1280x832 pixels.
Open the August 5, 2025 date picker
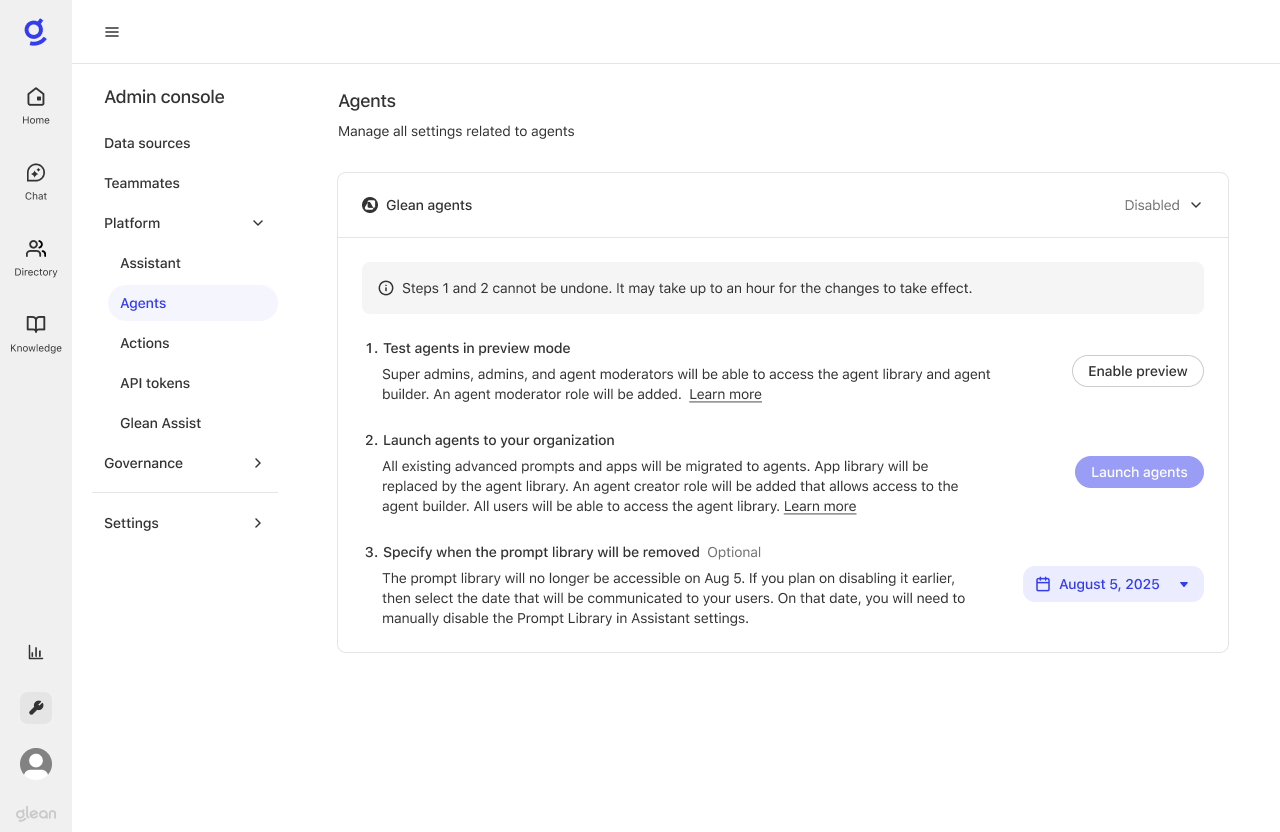click(x=1112, y=584)
